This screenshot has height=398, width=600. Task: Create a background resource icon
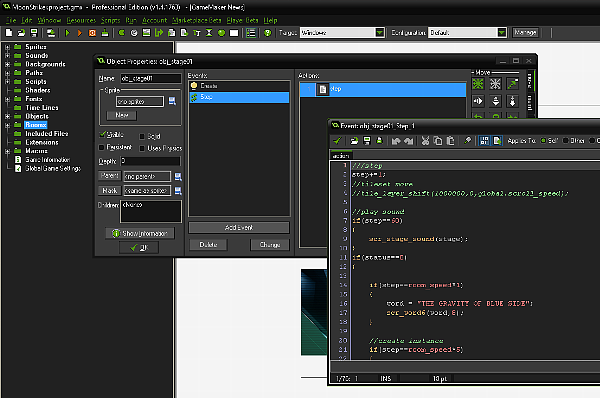147,33
